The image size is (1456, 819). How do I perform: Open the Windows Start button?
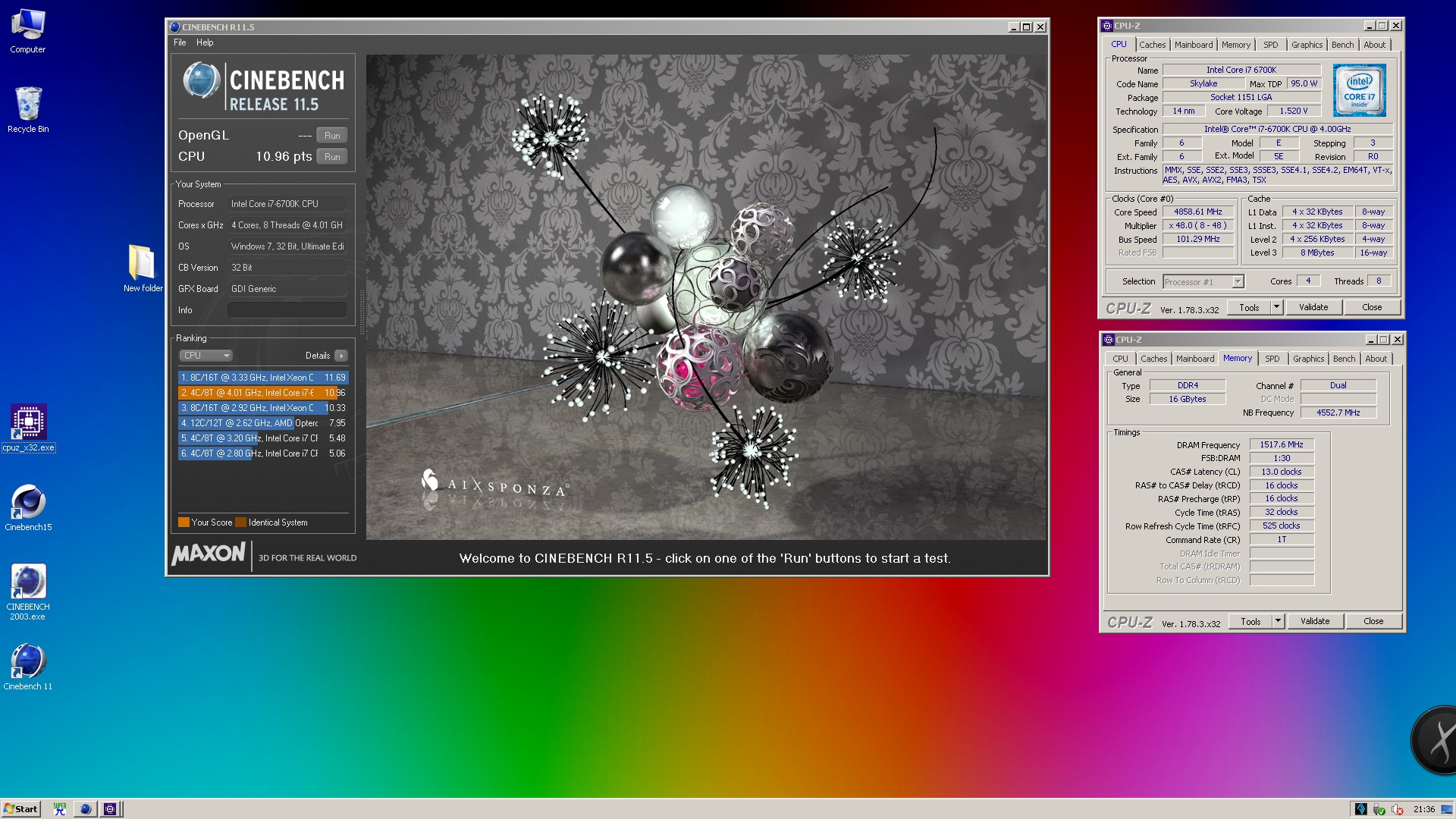20,809
